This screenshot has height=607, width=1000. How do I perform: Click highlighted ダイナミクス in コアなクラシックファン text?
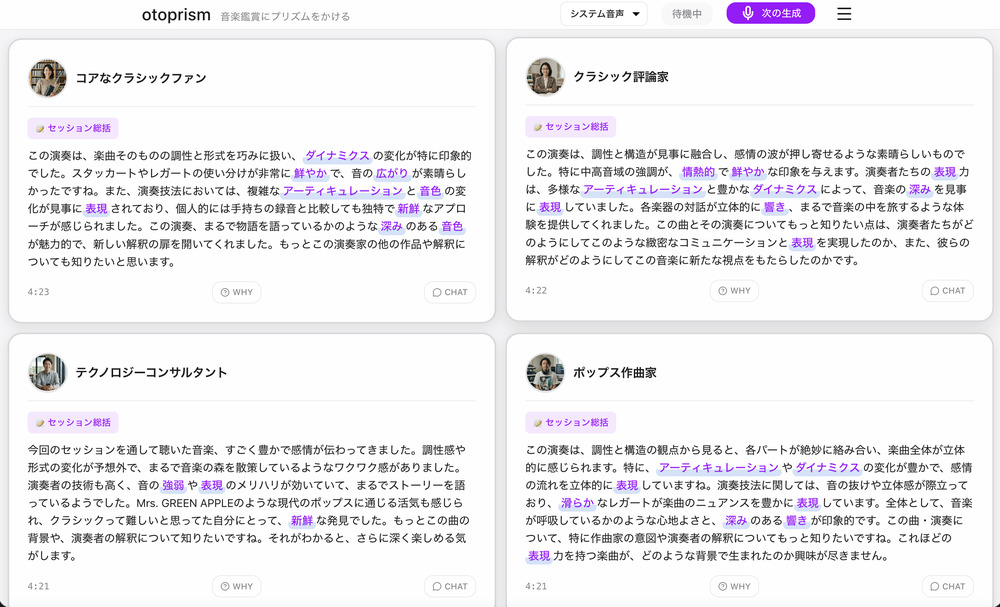point(337,156)
